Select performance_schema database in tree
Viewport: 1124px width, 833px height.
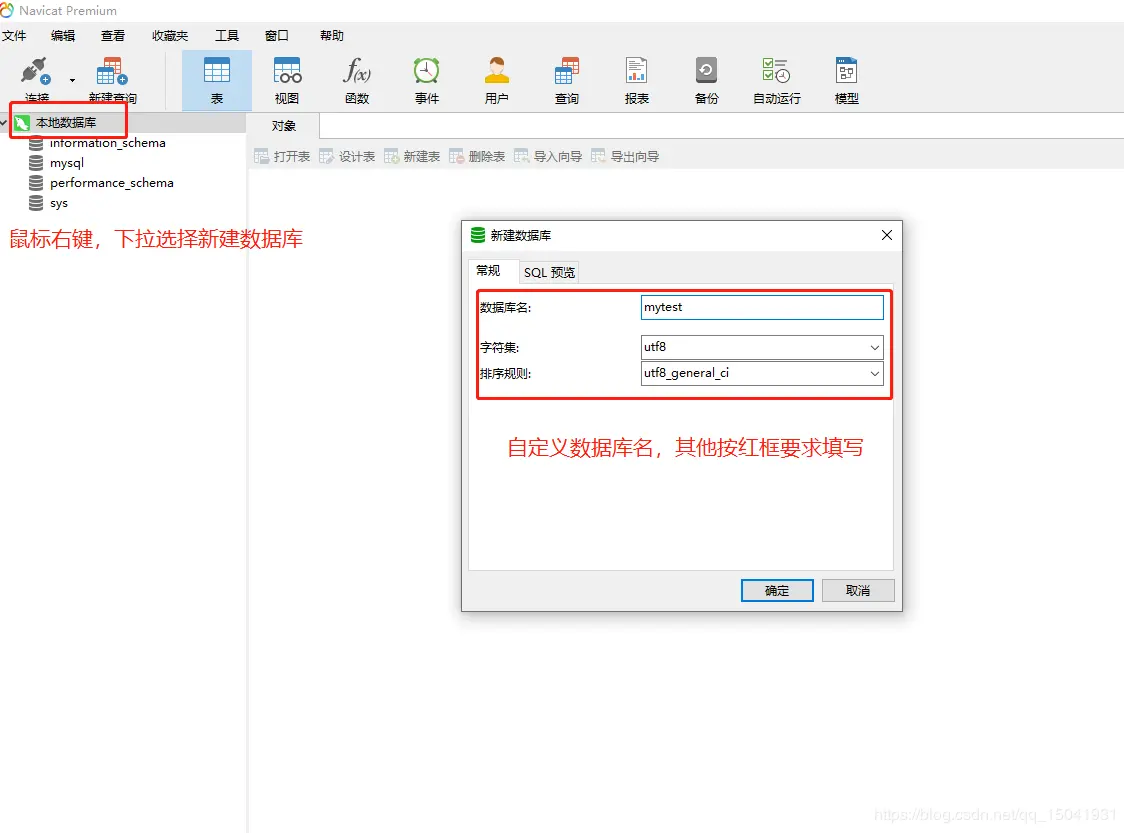click(112, 183)
